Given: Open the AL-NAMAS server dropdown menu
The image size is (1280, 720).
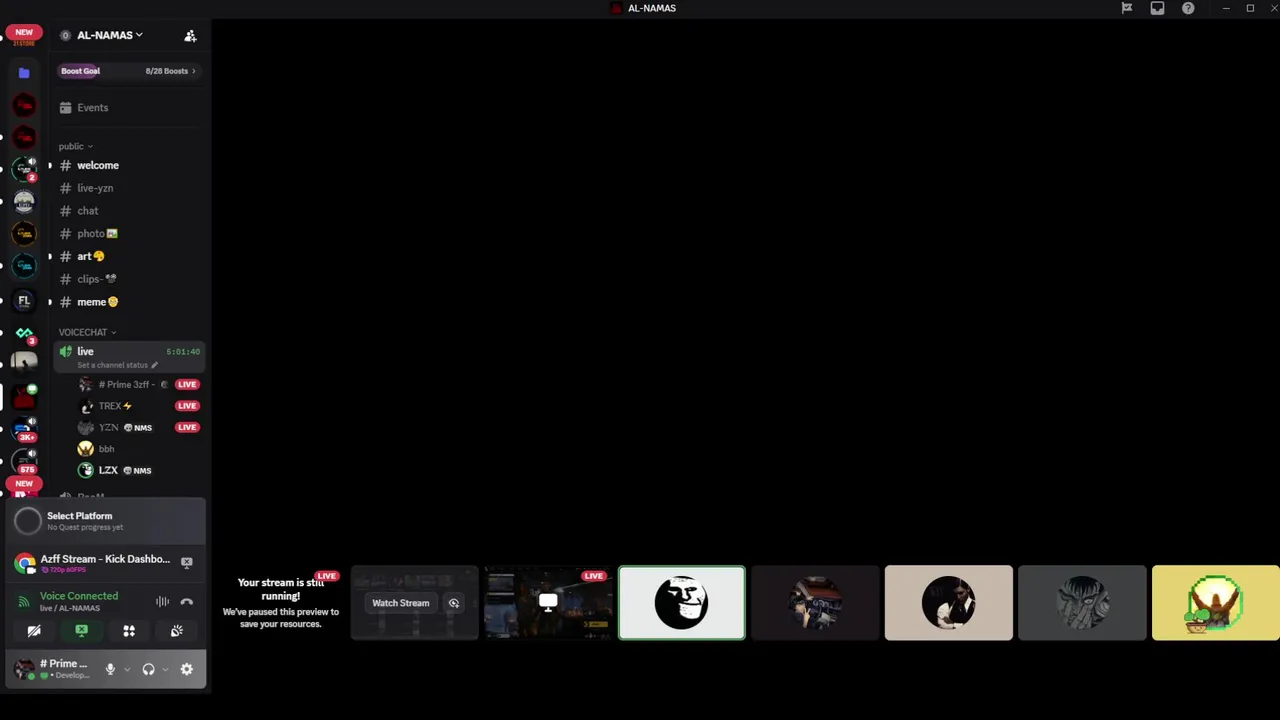Looking at the screenshot, I should click(x=109, y=35).
